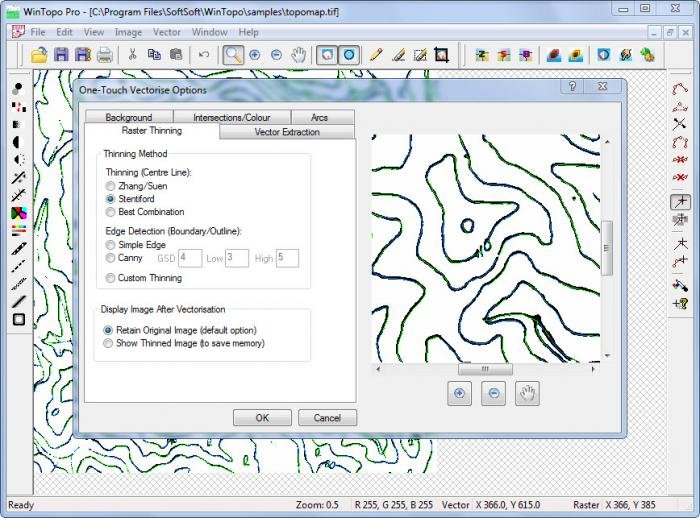Click the Copy icon in toolbar
700x518 pixels.
[x=154, y=54]
